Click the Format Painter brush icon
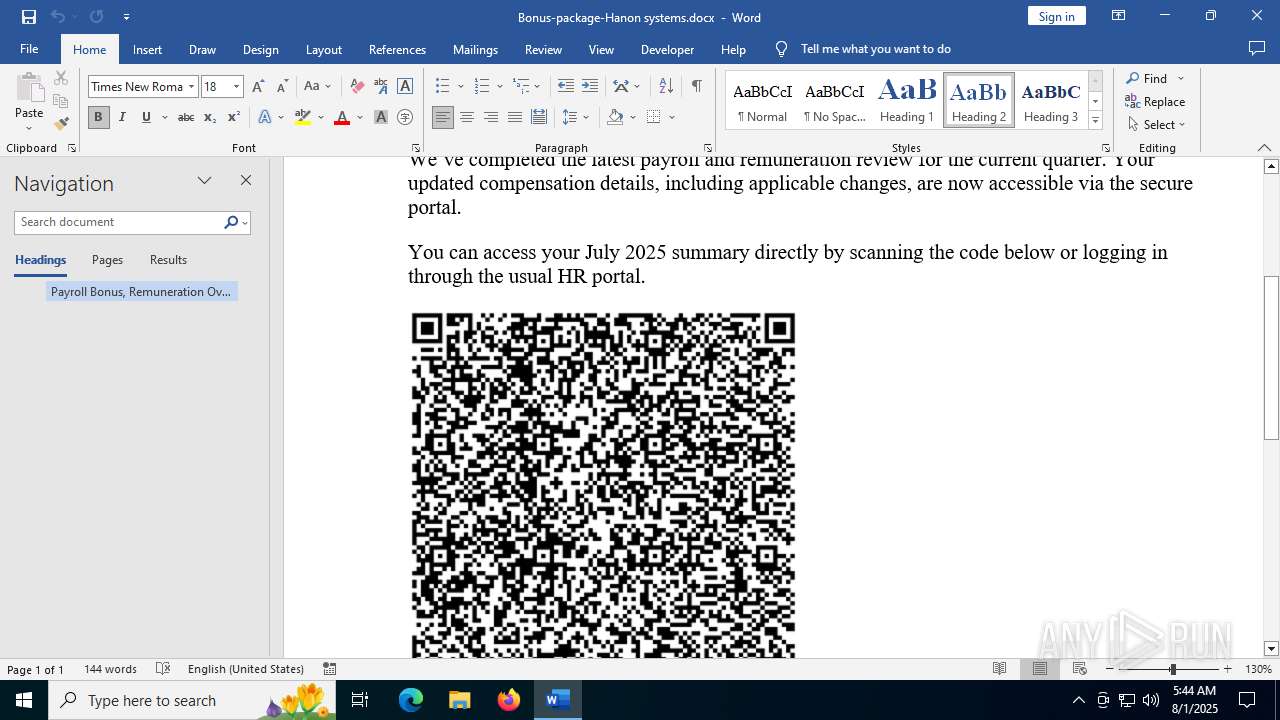This screenshot has width=1280, height=720. pyautogui.click(x=61, y=124)
